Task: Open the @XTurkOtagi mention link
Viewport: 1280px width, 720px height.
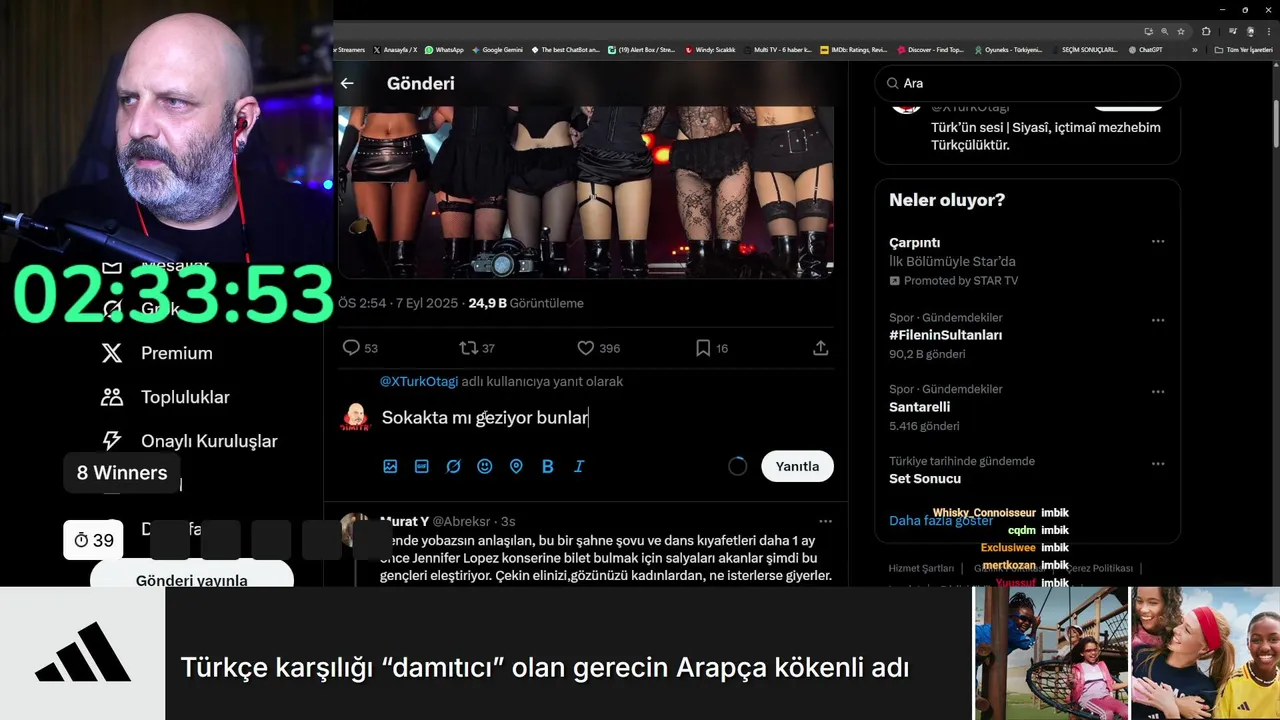Action: tap(419, 381)
